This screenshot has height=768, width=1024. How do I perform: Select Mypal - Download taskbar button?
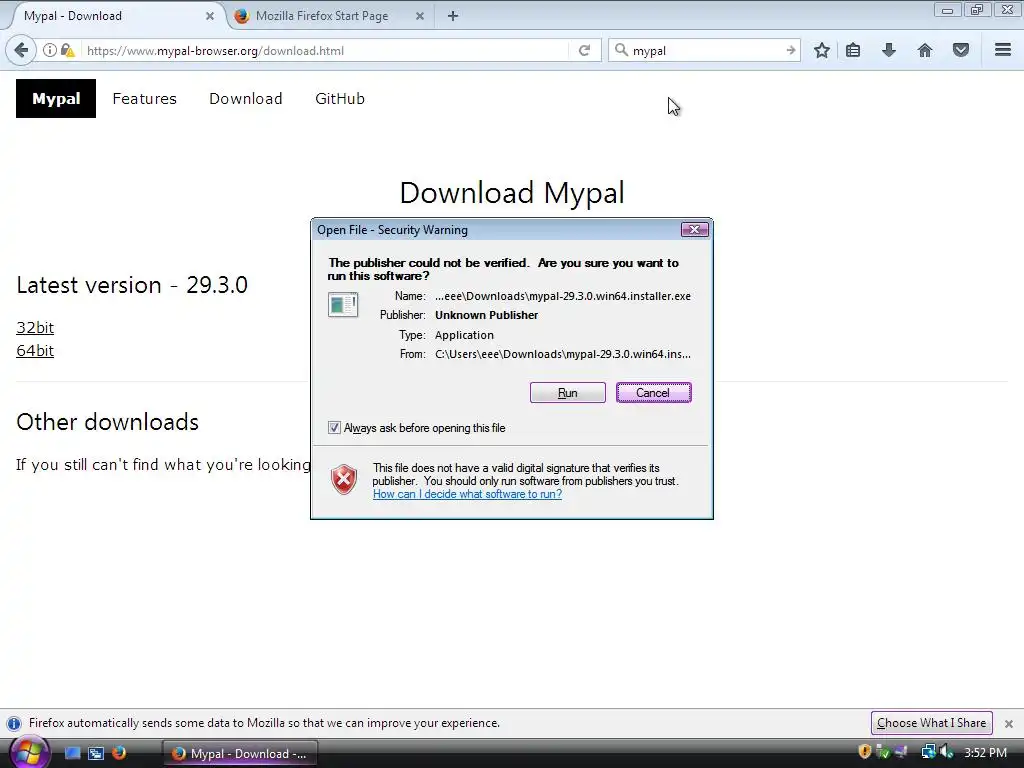click(239, 754)
